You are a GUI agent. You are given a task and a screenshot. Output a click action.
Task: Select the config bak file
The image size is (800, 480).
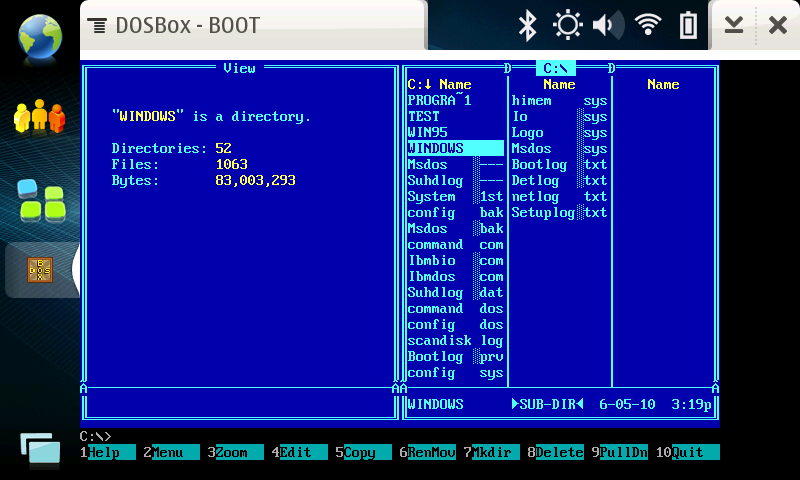tap(455, 212)
